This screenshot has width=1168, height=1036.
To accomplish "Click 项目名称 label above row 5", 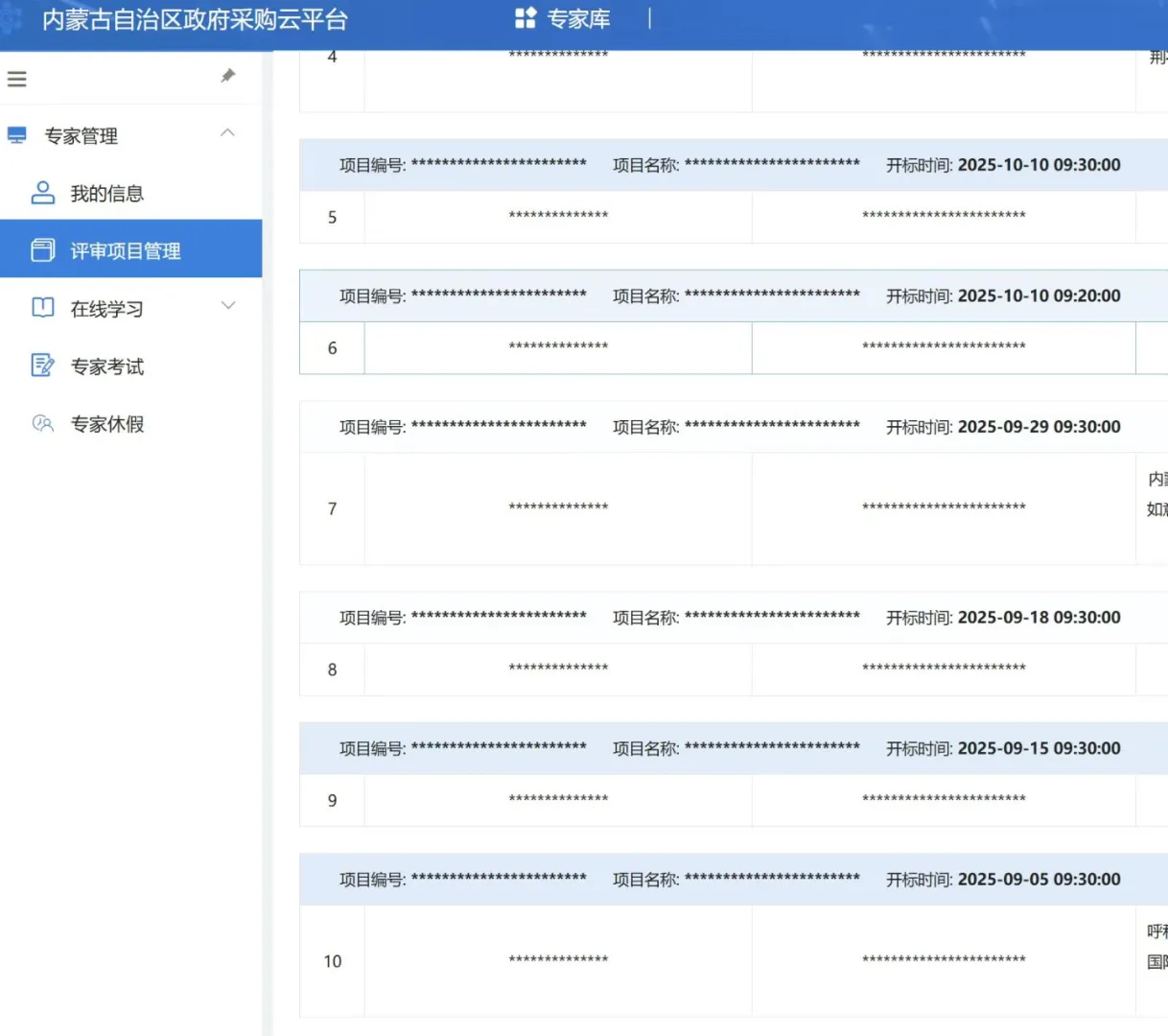I will (x=646, y=165).
